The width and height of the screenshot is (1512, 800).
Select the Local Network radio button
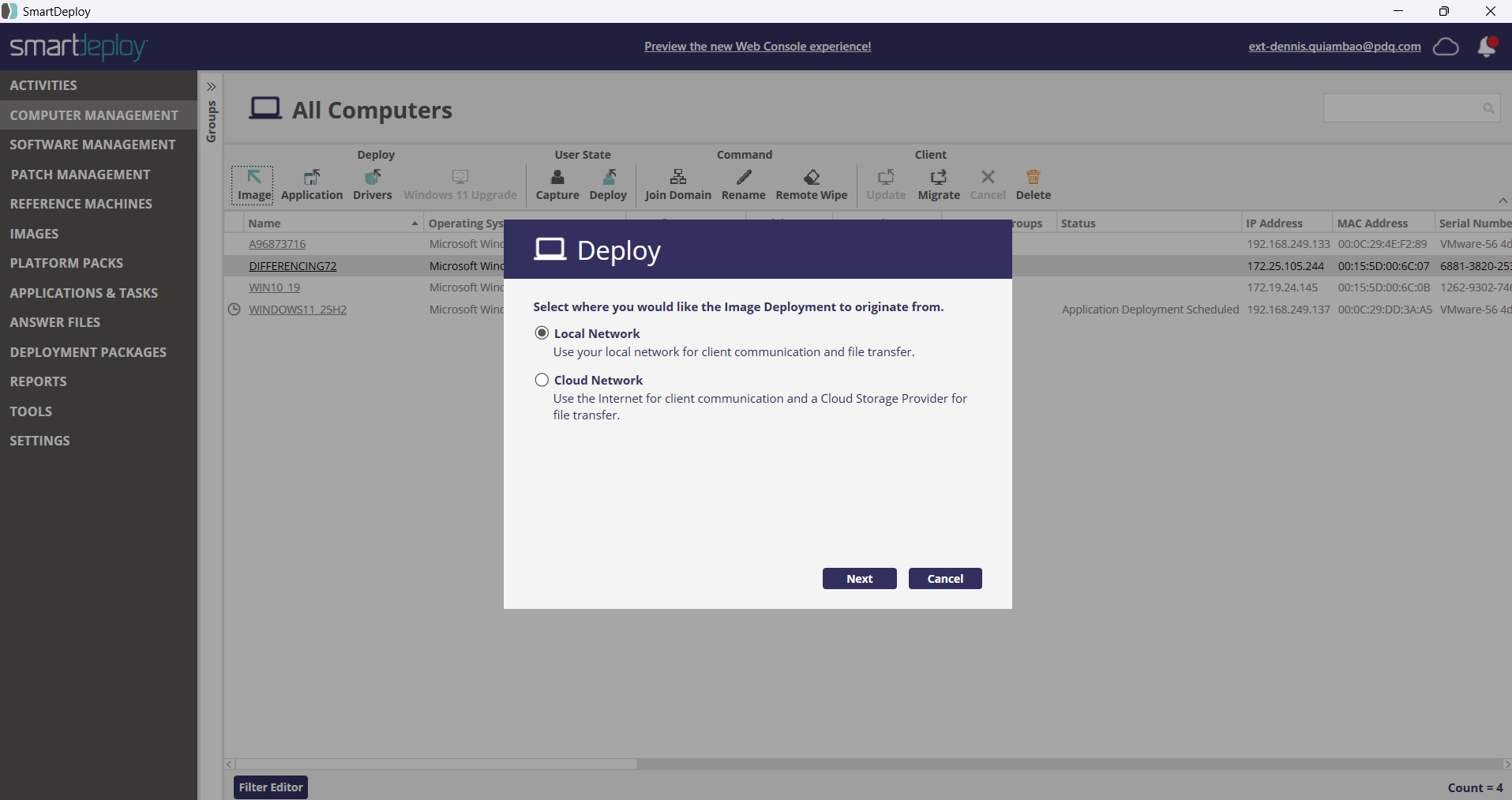542,333
